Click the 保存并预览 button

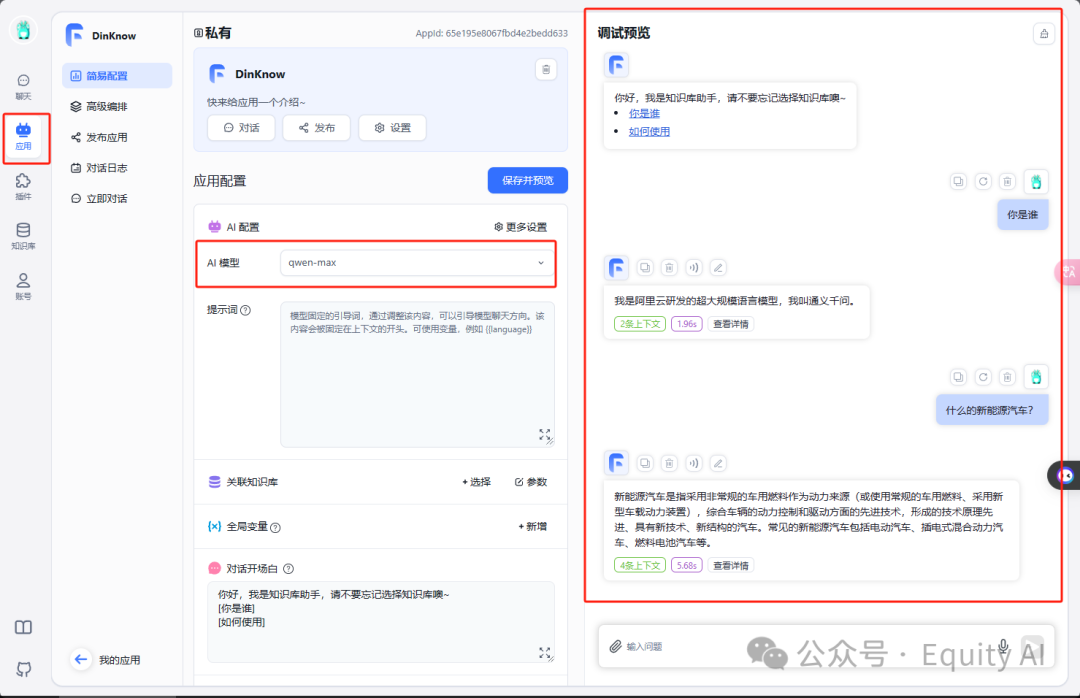pos(528,181)
